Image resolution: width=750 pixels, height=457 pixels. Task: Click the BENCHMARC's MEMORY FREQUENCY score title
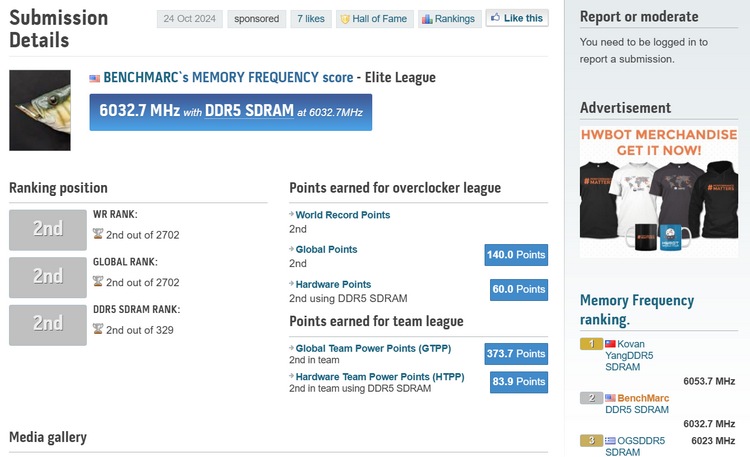click(228, 78)
